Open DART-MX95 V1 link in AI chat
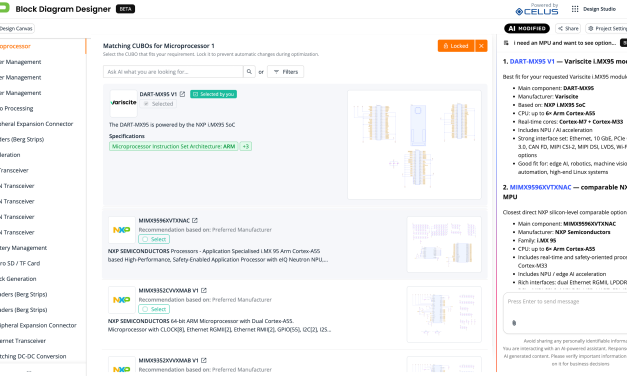 pyautogui.click(x=532, y=62)
